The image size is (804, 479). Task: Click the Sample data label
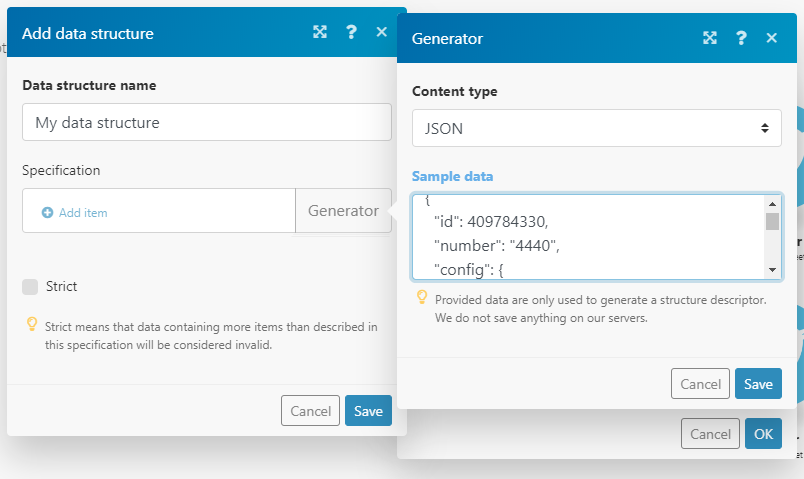pos(452,176)
